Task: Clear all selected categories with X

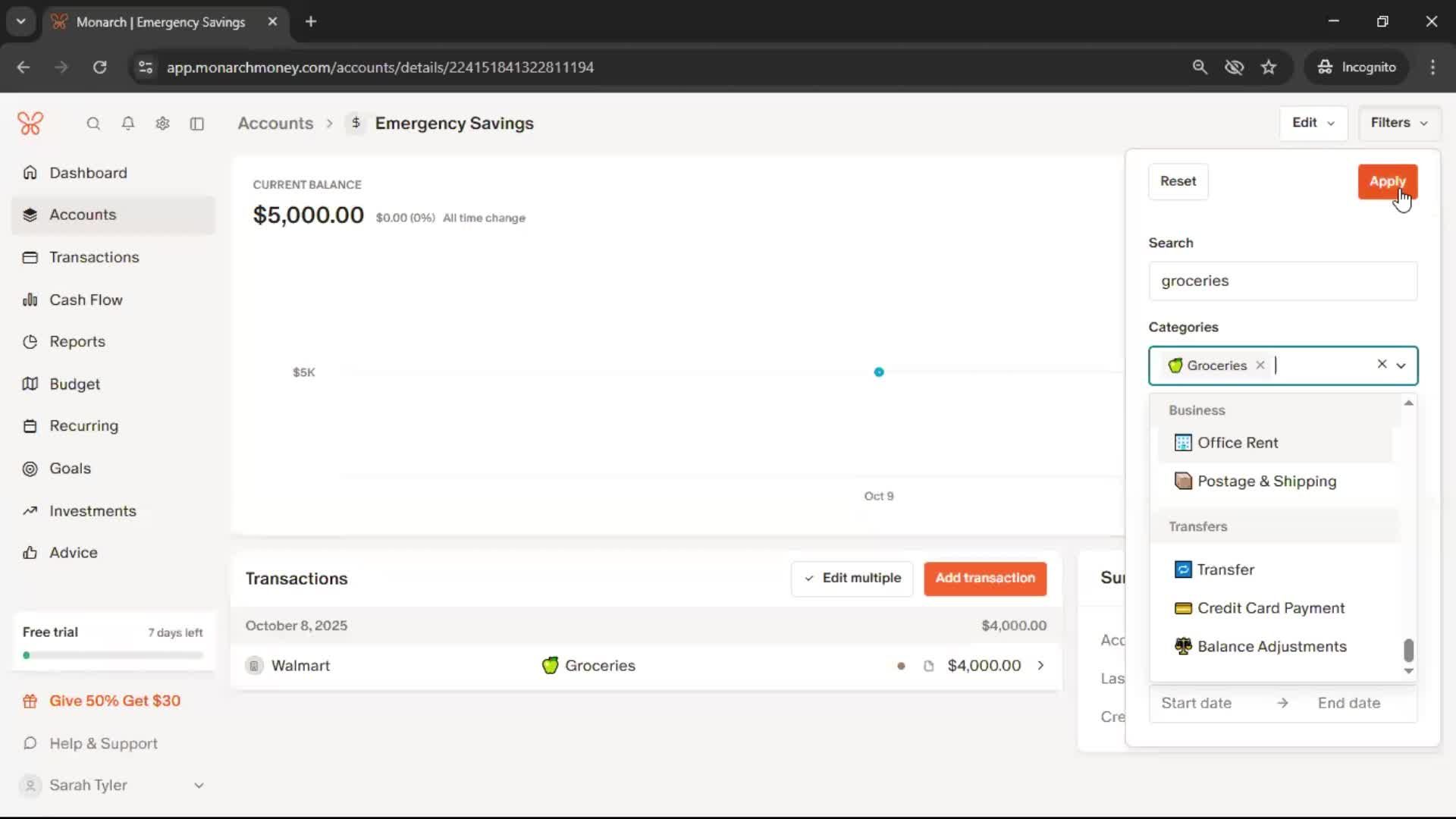Action: click(1382, 365)
